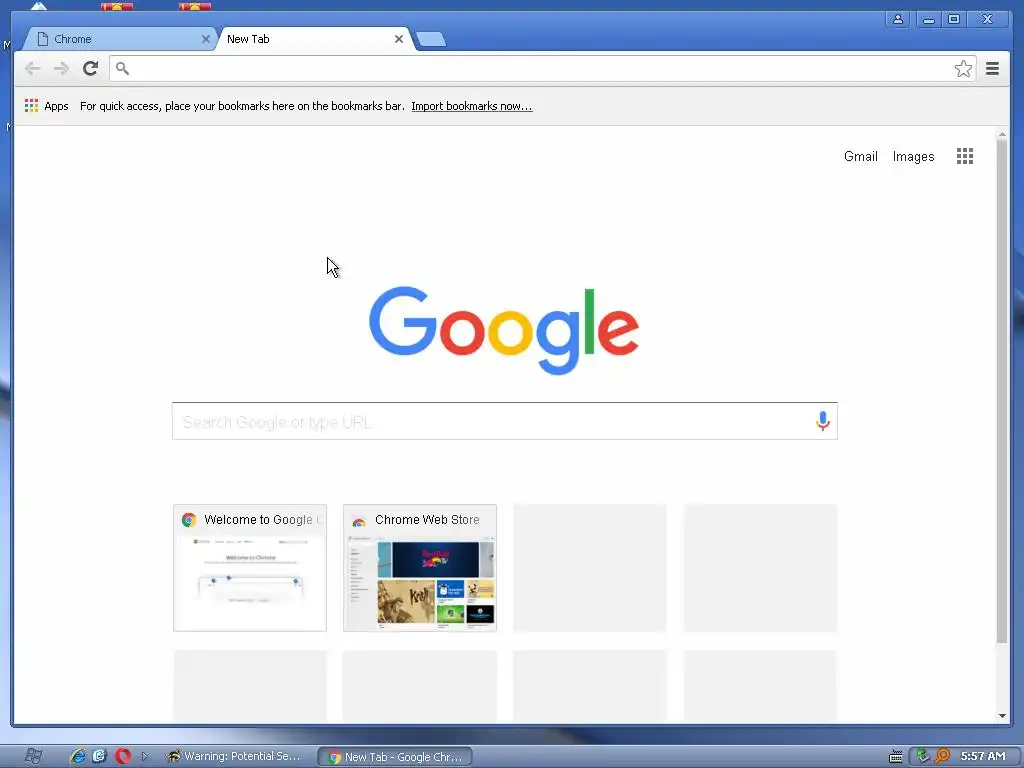
Task: Expand the quick launch overflow arrow
Action: [x=145, y=756]
